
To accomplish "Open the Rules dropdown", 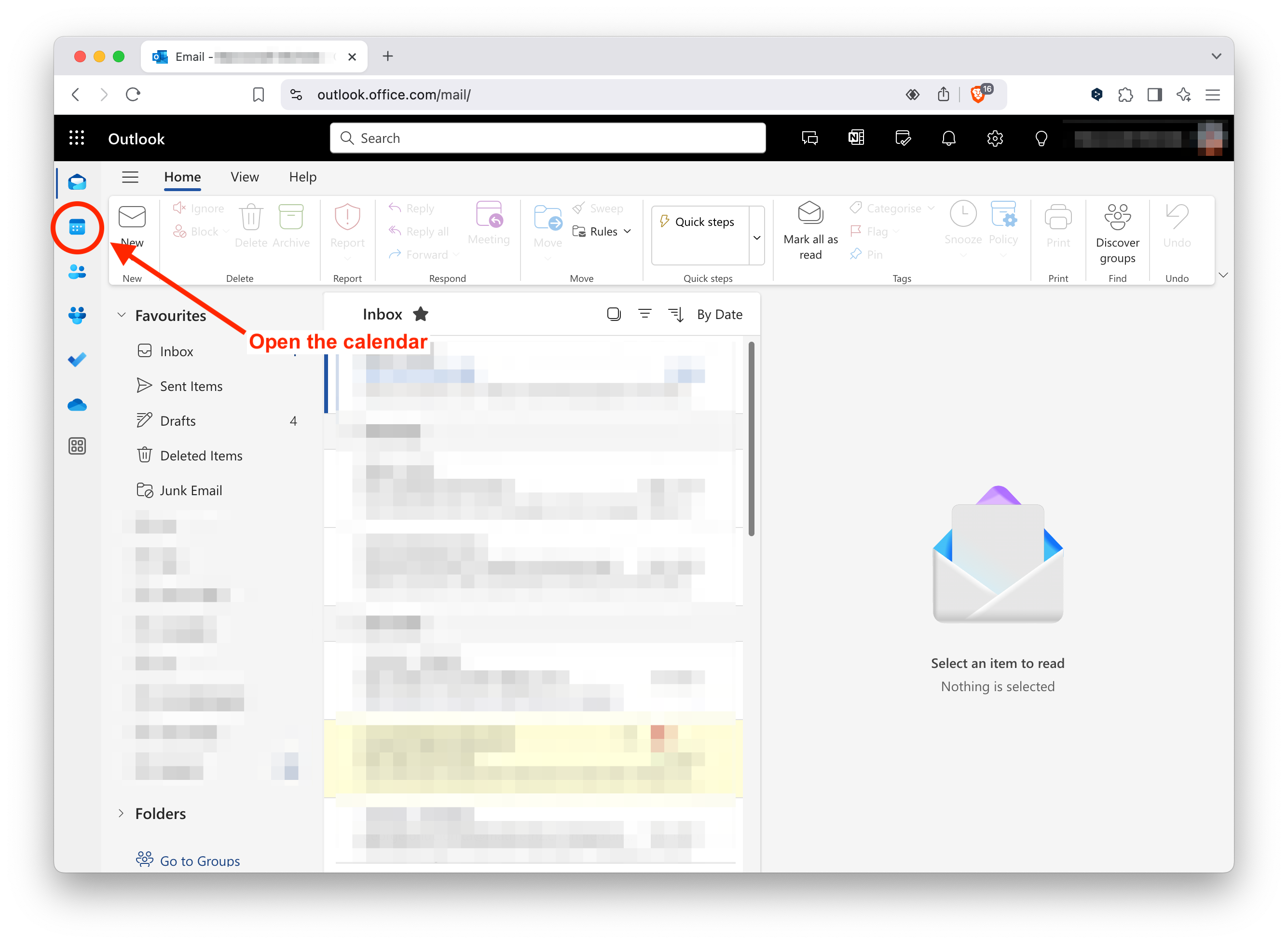I will coord(602,231).
